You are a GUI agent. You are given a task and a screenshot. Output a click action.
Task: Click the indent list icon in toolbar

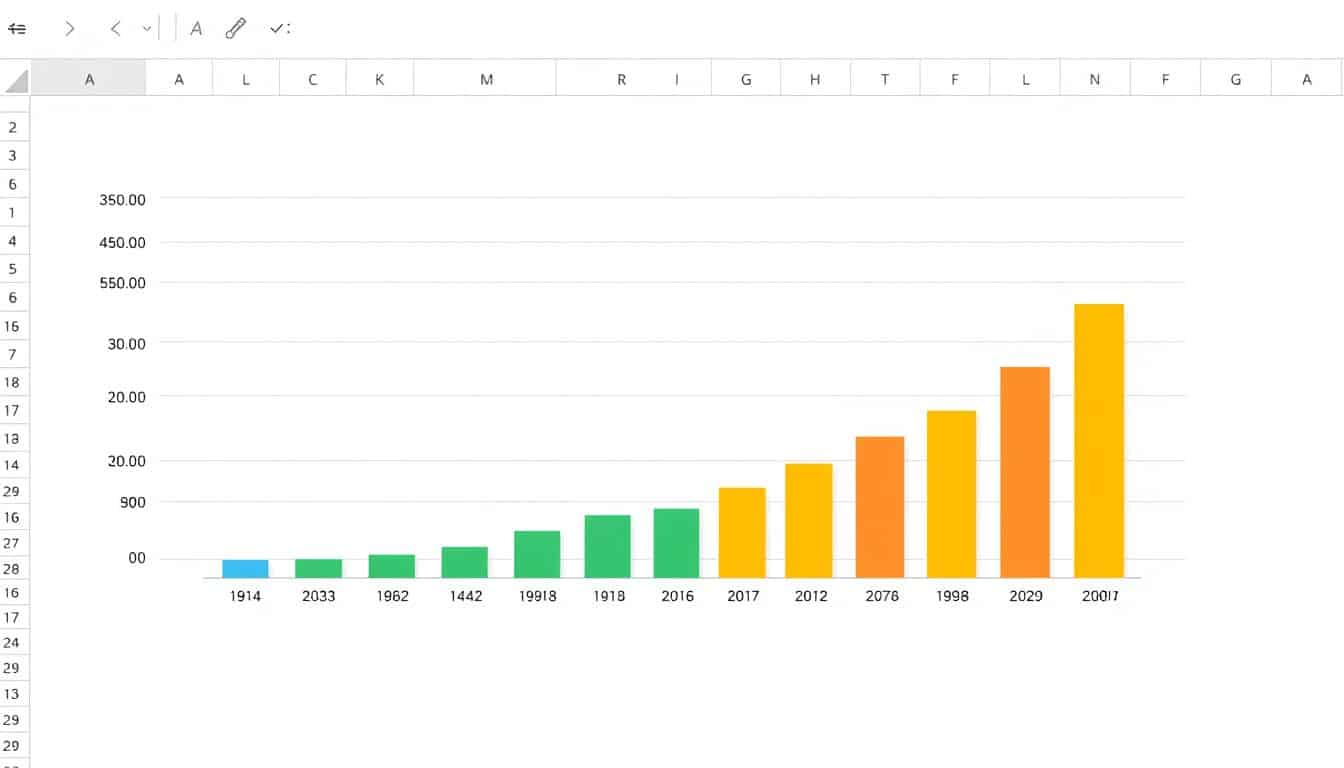[17, 29]
